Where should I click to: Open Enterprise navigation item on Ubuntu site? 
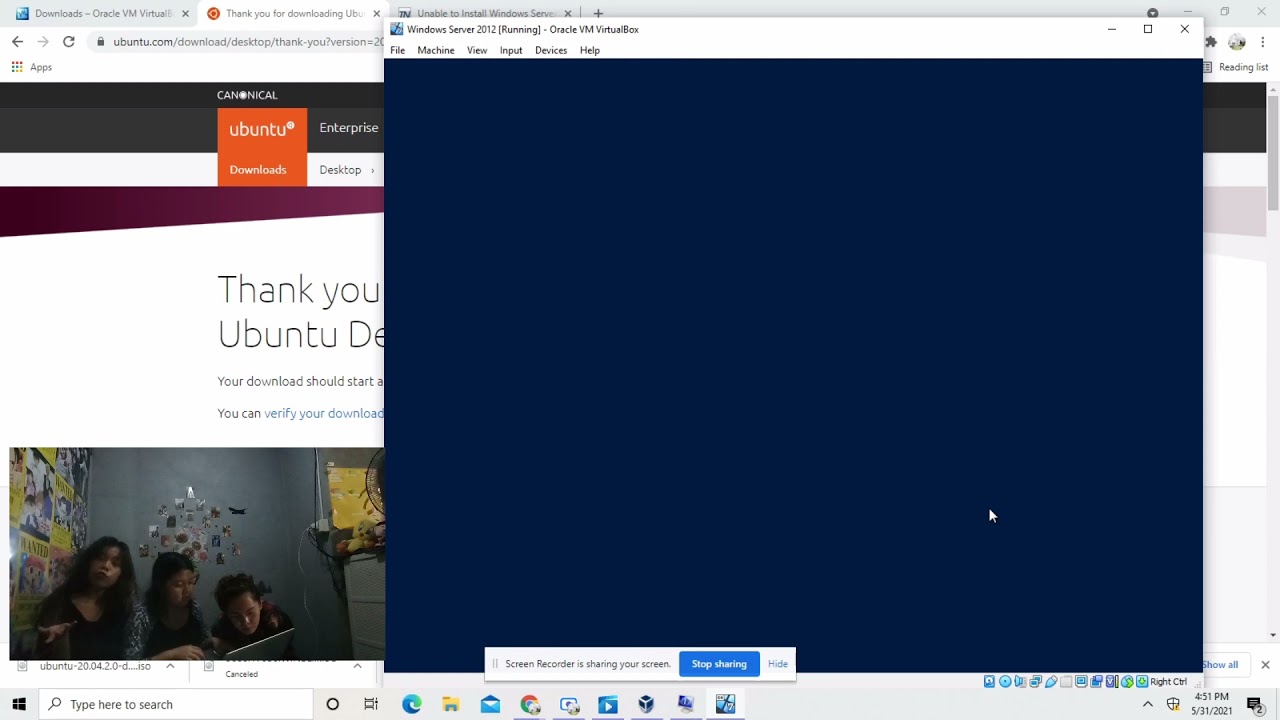(349, 128)
